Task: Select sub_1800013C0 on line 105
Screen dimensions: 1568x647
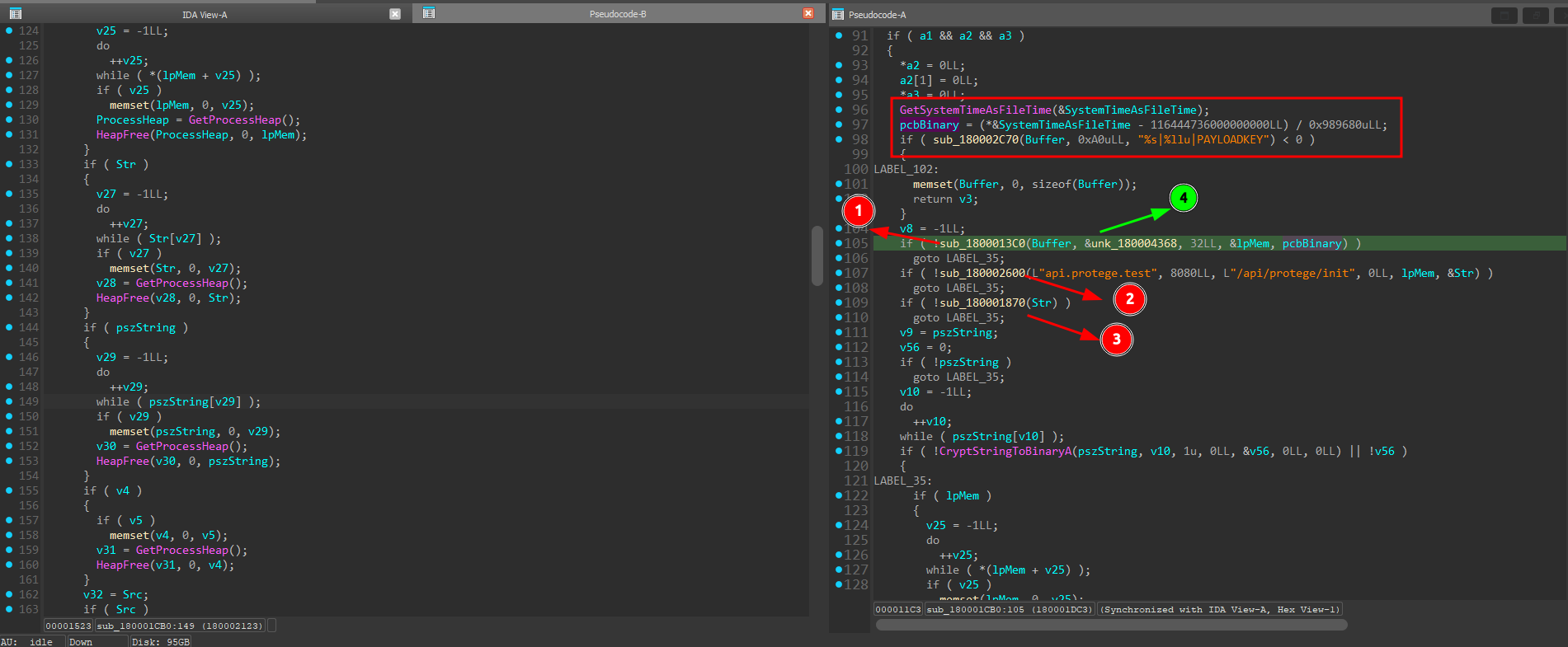Action: coord(982,243)
